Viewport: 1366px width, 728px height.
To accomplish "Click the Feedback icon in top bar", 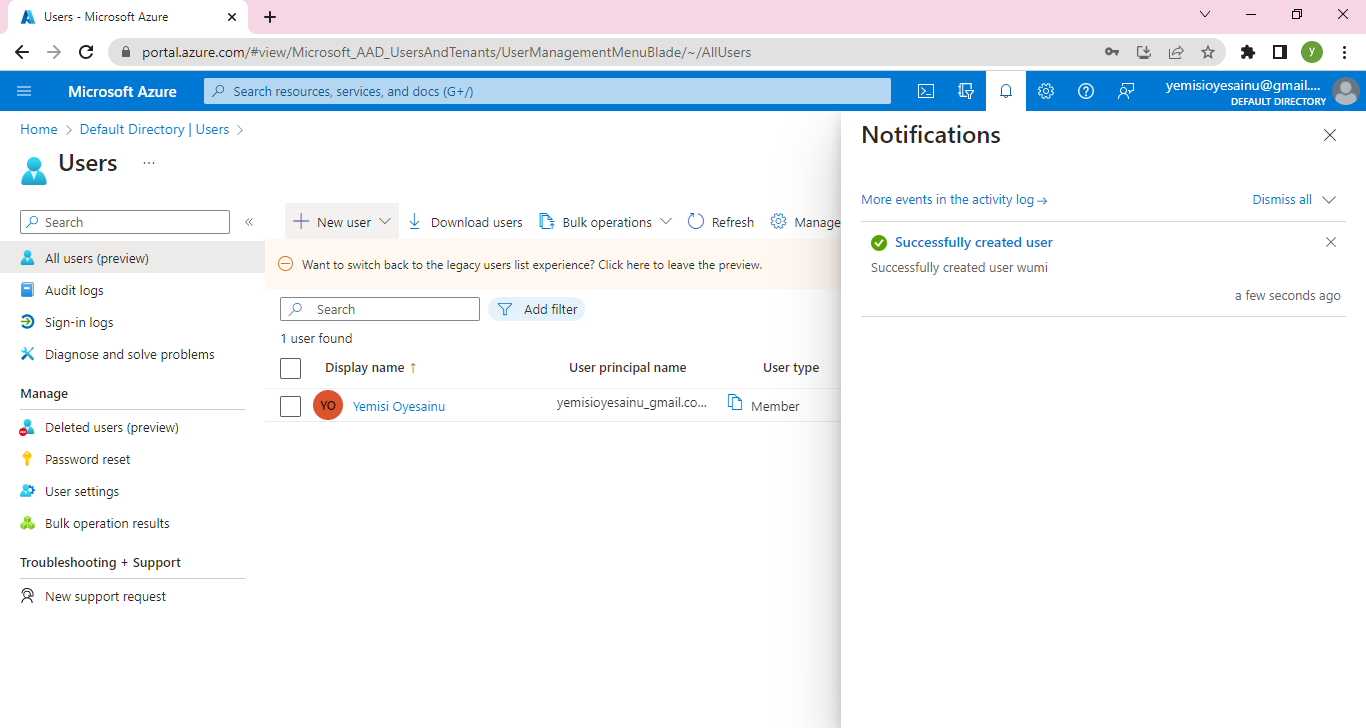I will click(1126, 91).
